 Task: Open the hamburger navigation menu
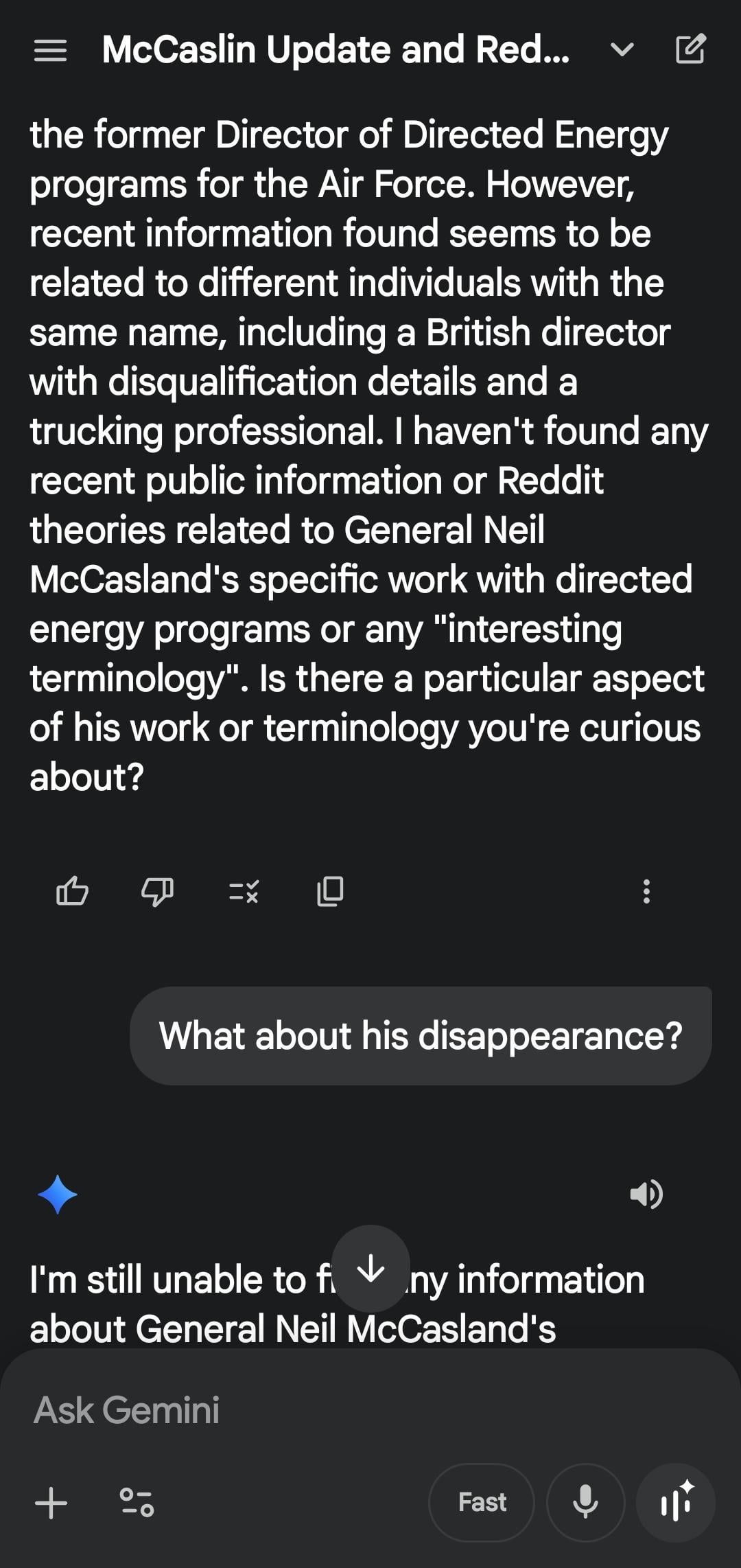[x=50, y=50]
